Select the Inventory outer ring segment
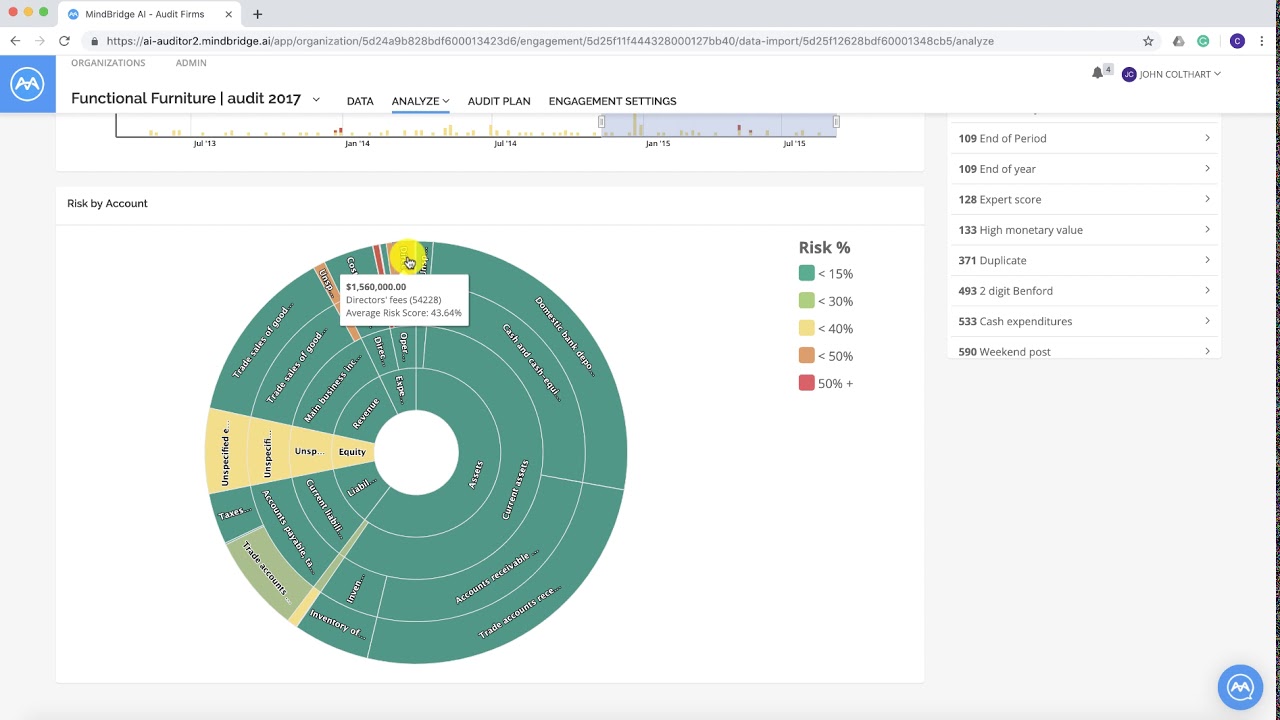The height and width of the screenshot is (720, 1280). (337, 624)
